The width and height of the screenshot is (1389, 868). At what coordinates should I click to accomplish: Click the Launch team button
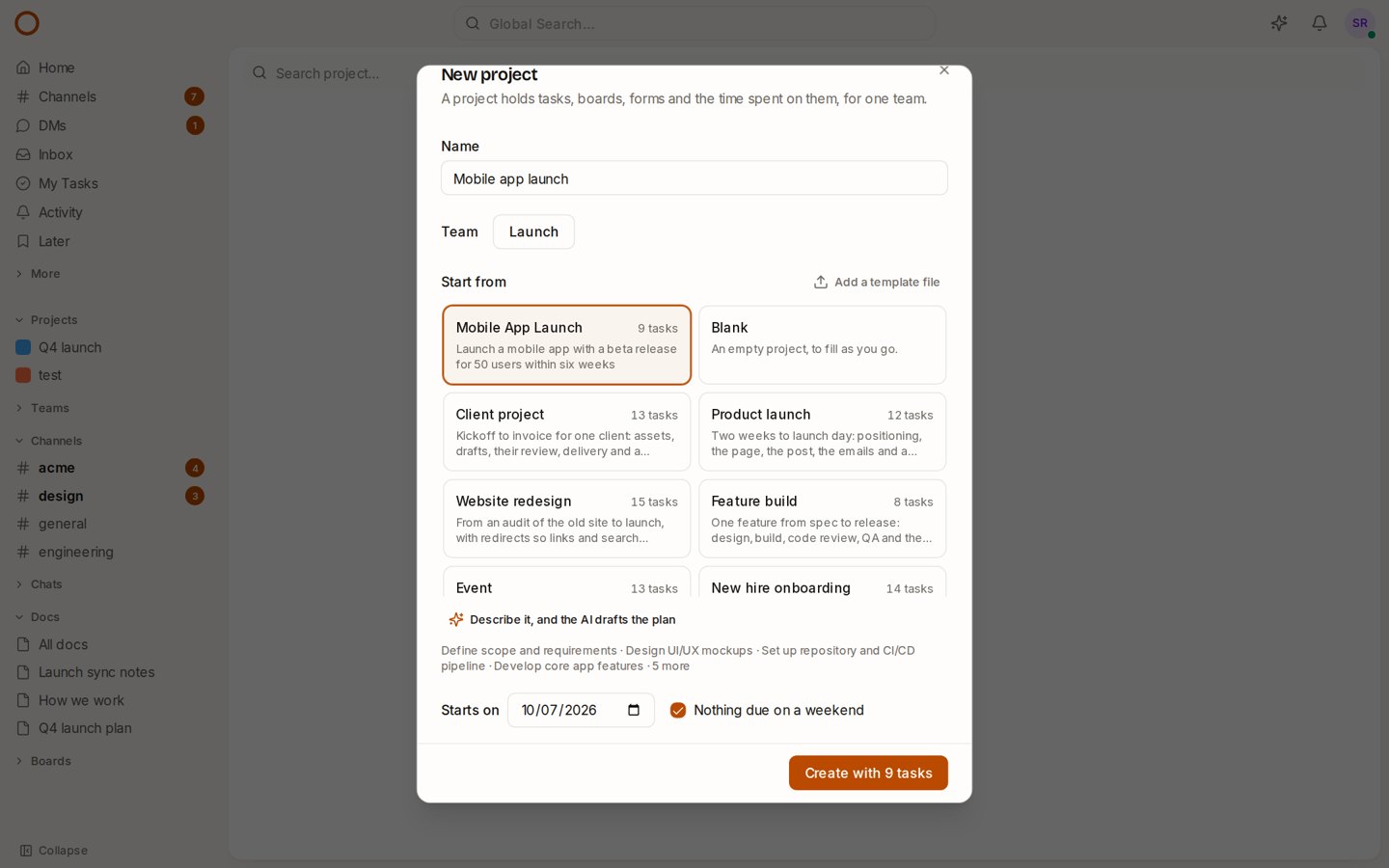click(533, 231)
